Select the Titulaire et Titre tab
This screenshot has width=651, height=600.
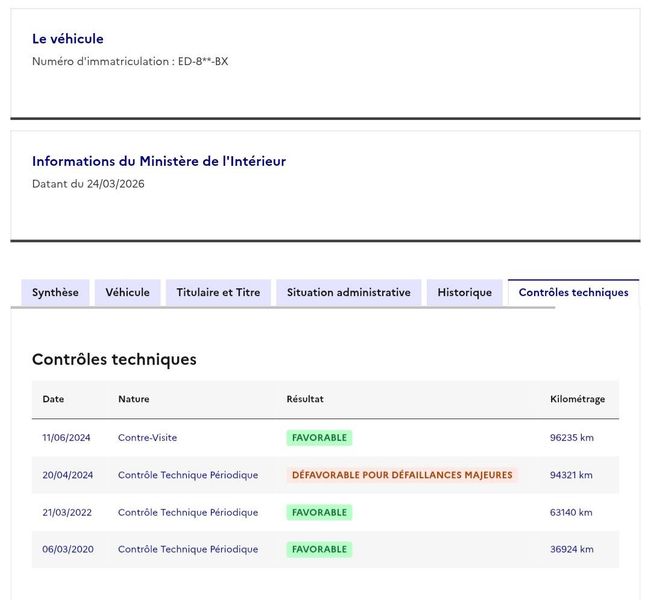coord(218,293)
